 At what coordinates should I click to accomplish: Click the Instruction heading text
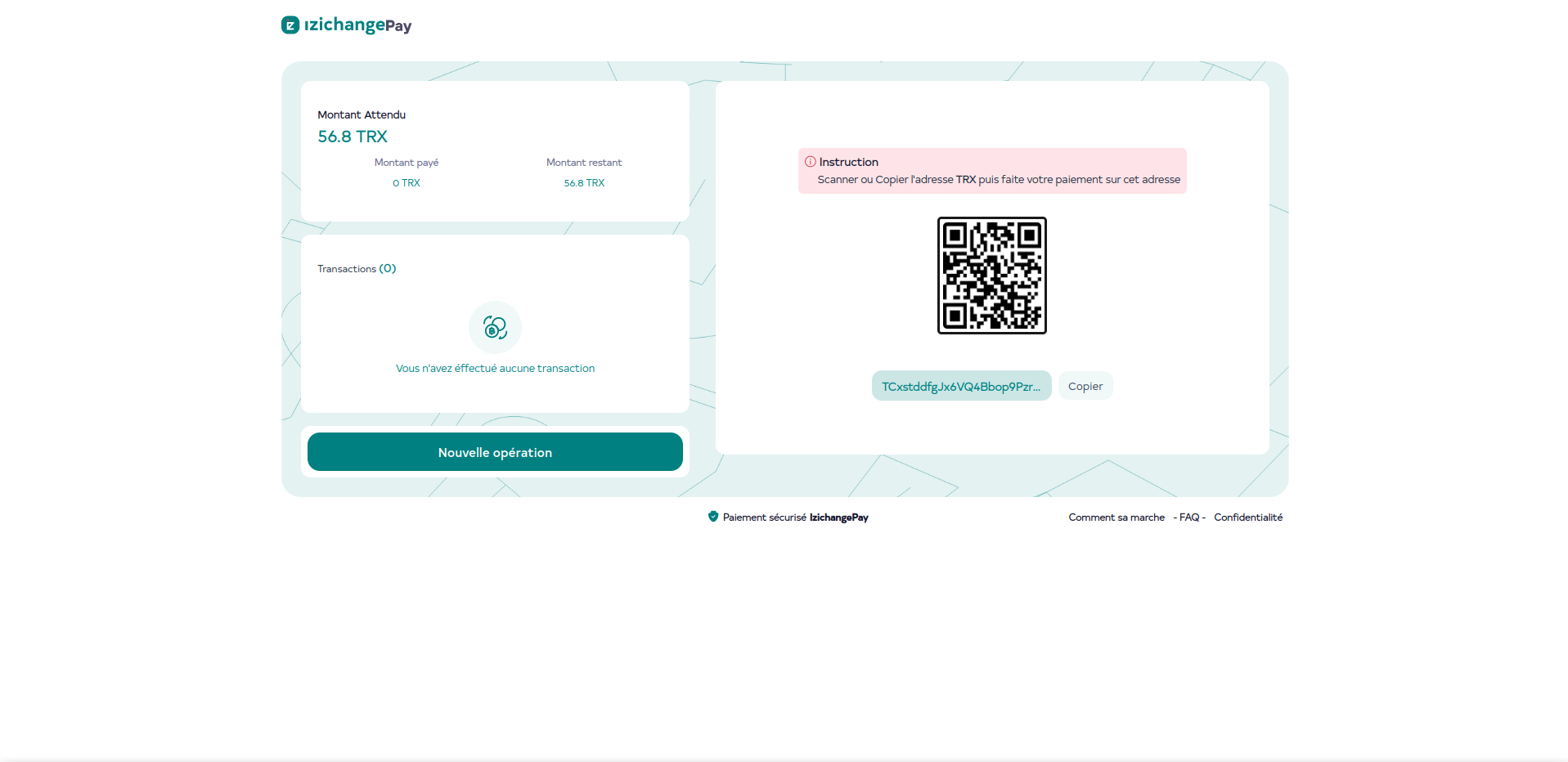click(849, 162)
